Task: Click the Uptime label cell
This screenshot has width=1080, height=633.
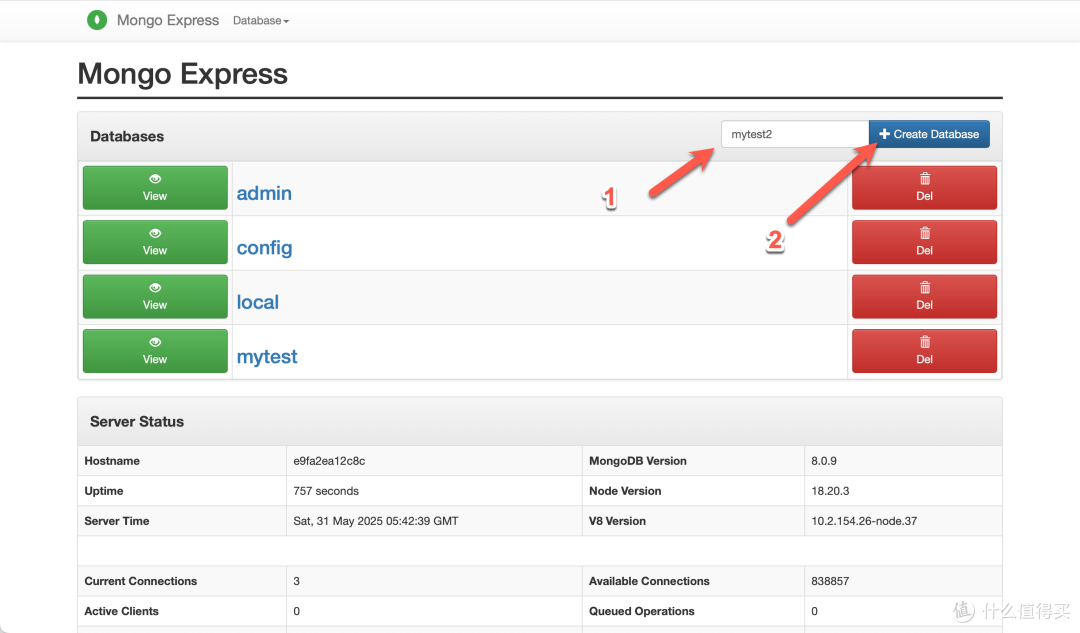Action: tap(183, 491)
